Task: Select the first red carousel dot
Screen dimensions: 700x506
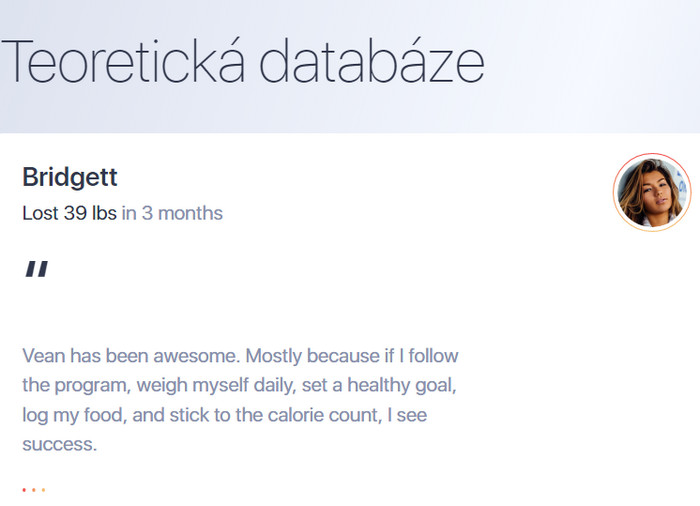Action: click(x=23, y=490)
